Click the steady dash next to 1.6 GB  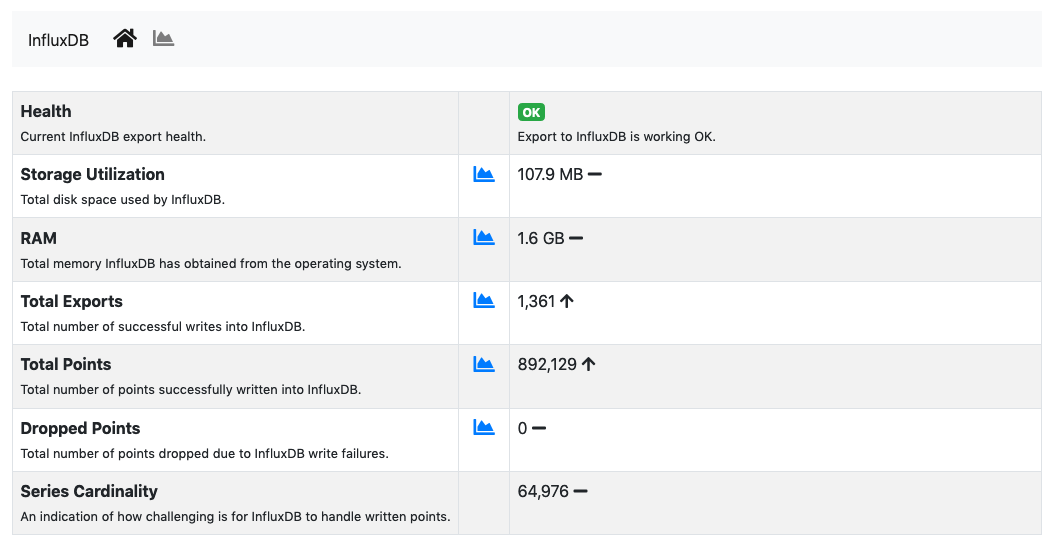pos(576,238)
